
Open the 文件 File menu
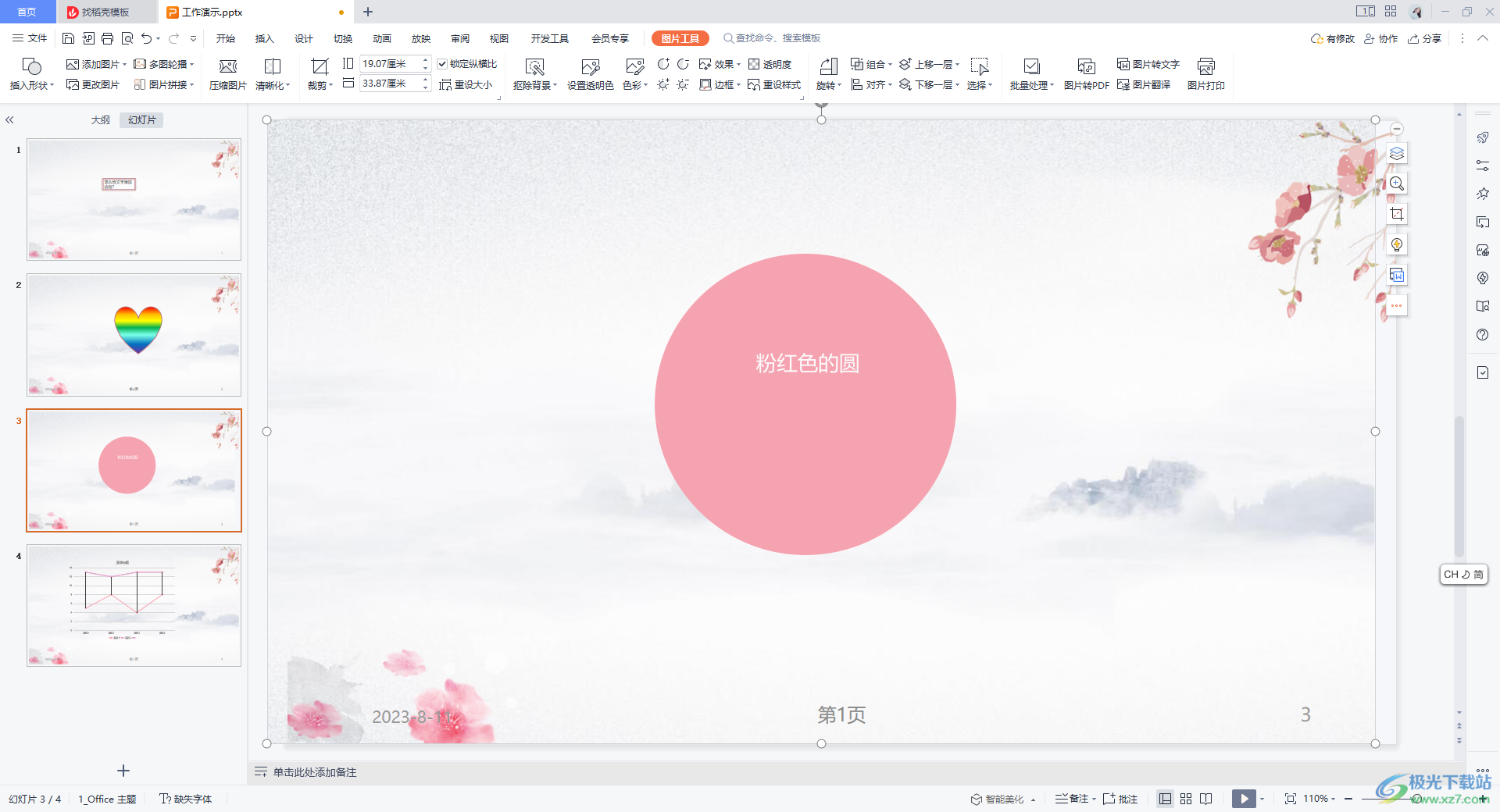coord(30,38)
